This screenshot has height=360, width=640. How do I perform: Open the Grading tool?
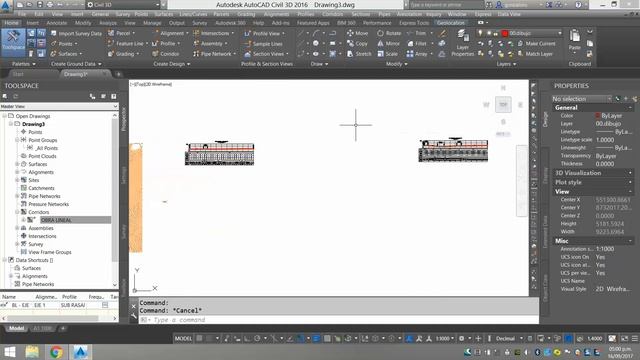click(124, 54)
